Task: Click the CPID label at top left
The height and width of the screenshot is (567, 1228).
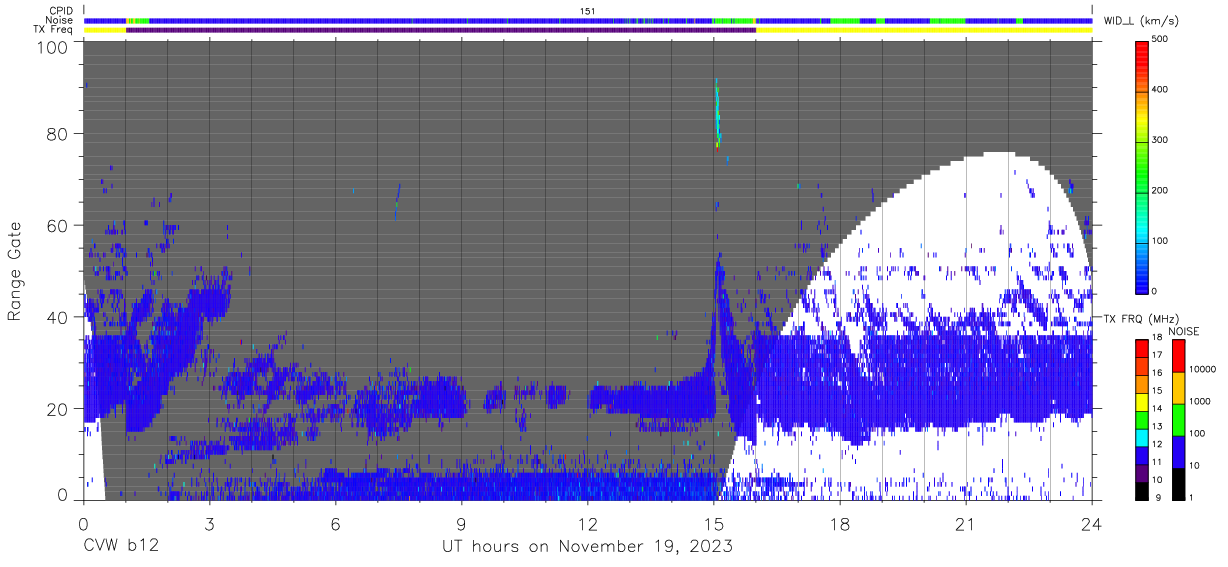Action: [61, 11]
